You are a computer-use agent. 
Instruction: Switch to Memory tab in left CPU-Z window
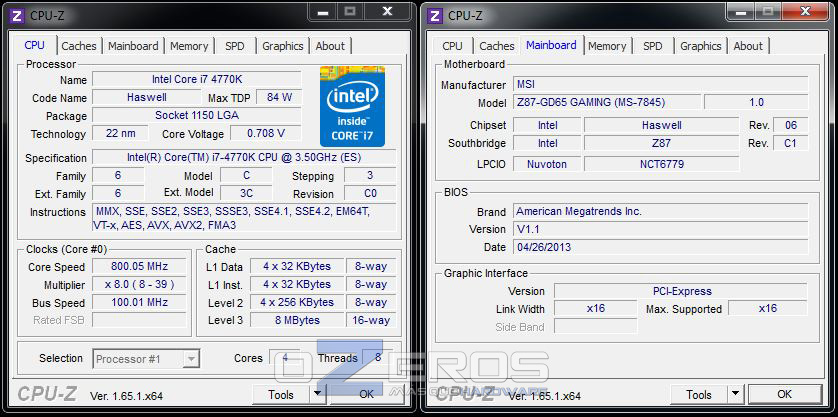pos(189,46)
